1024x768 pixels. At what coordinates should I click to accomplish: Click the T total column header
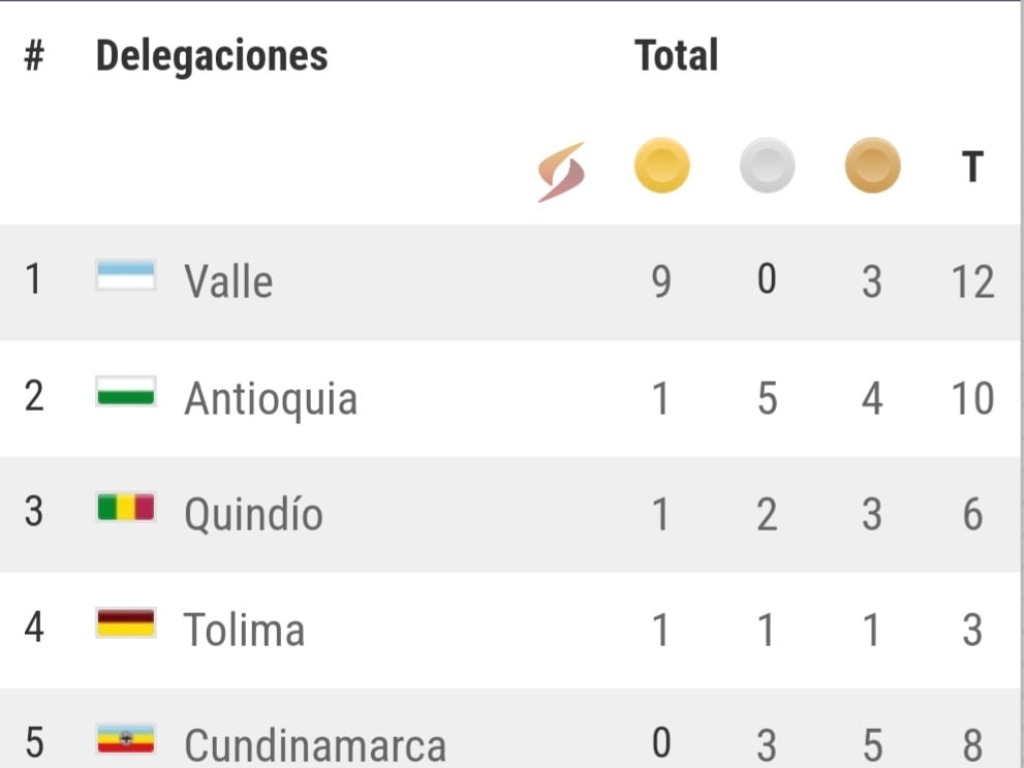click(x=972, y=167)
